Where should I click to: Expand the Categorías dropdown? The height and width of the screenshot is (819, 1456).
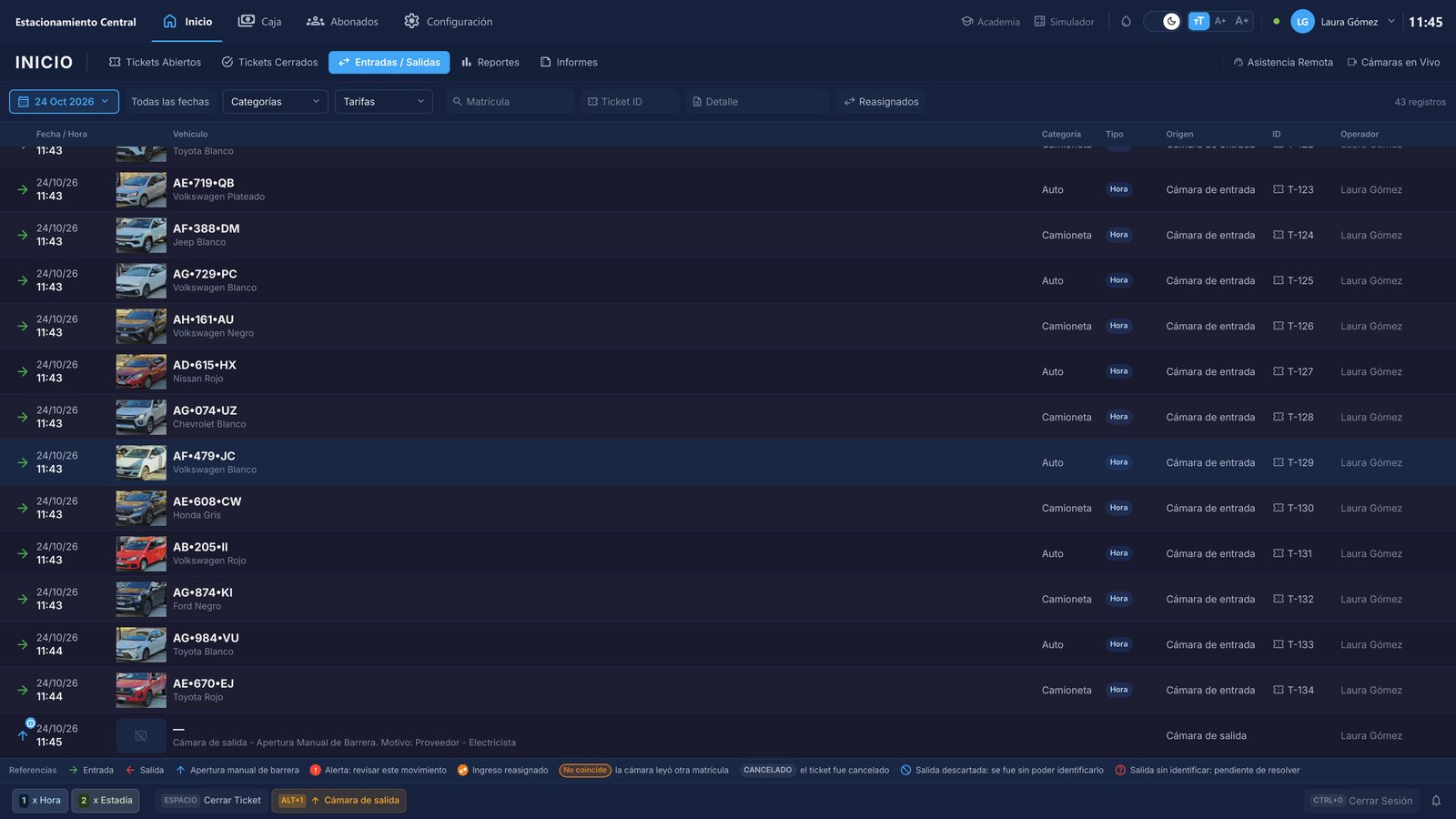coord(275,101)
